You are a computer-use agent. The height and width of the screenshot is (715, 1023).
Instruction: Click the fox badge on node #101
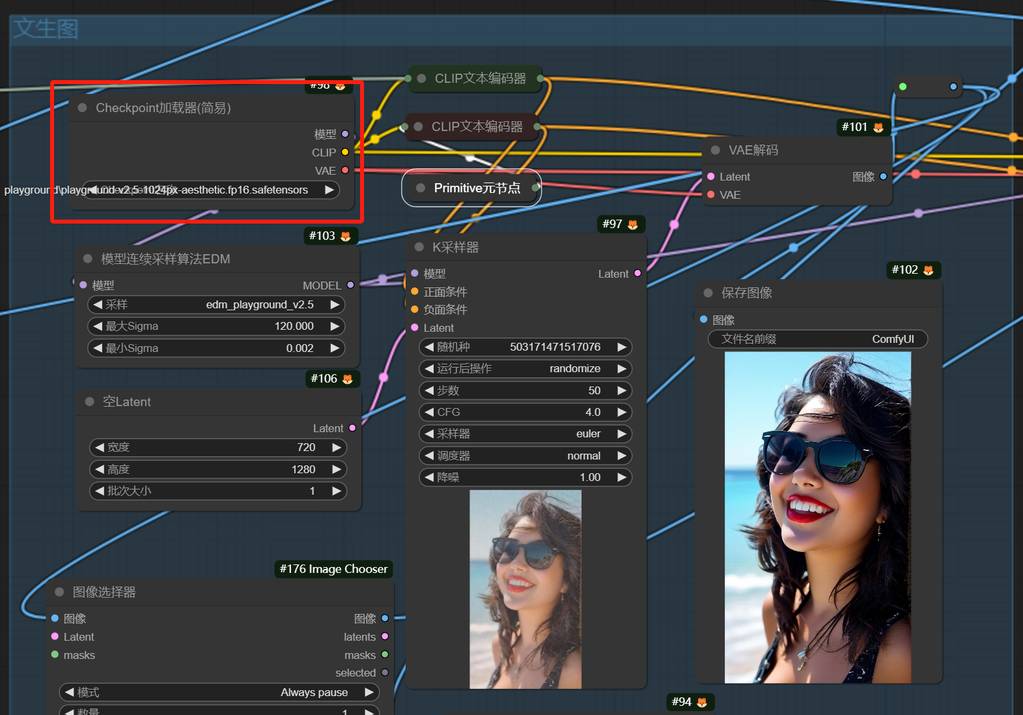click(x=878, y=127)
